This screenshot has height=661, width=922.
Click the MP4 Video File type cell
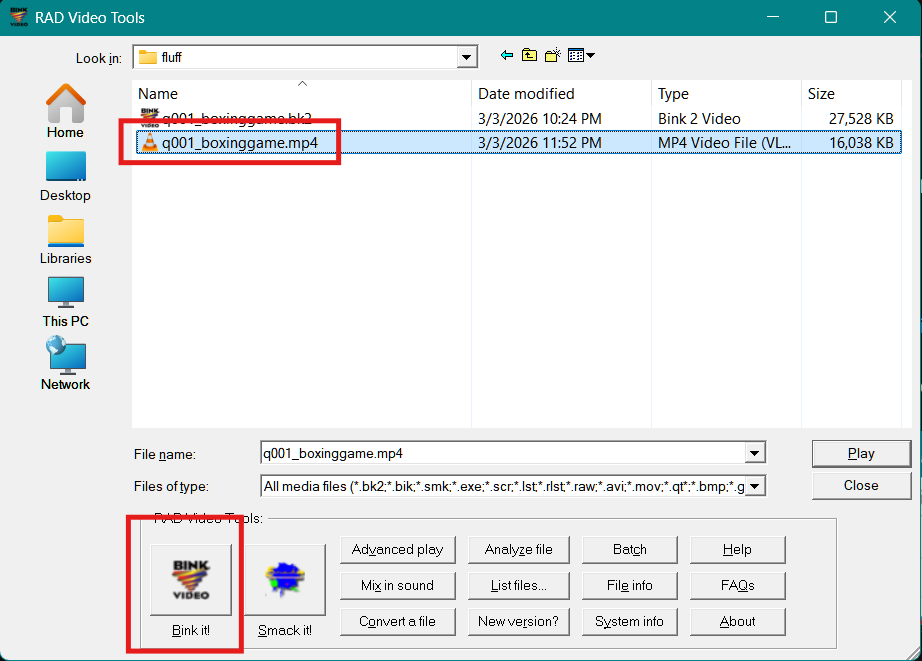pos(724,143)
